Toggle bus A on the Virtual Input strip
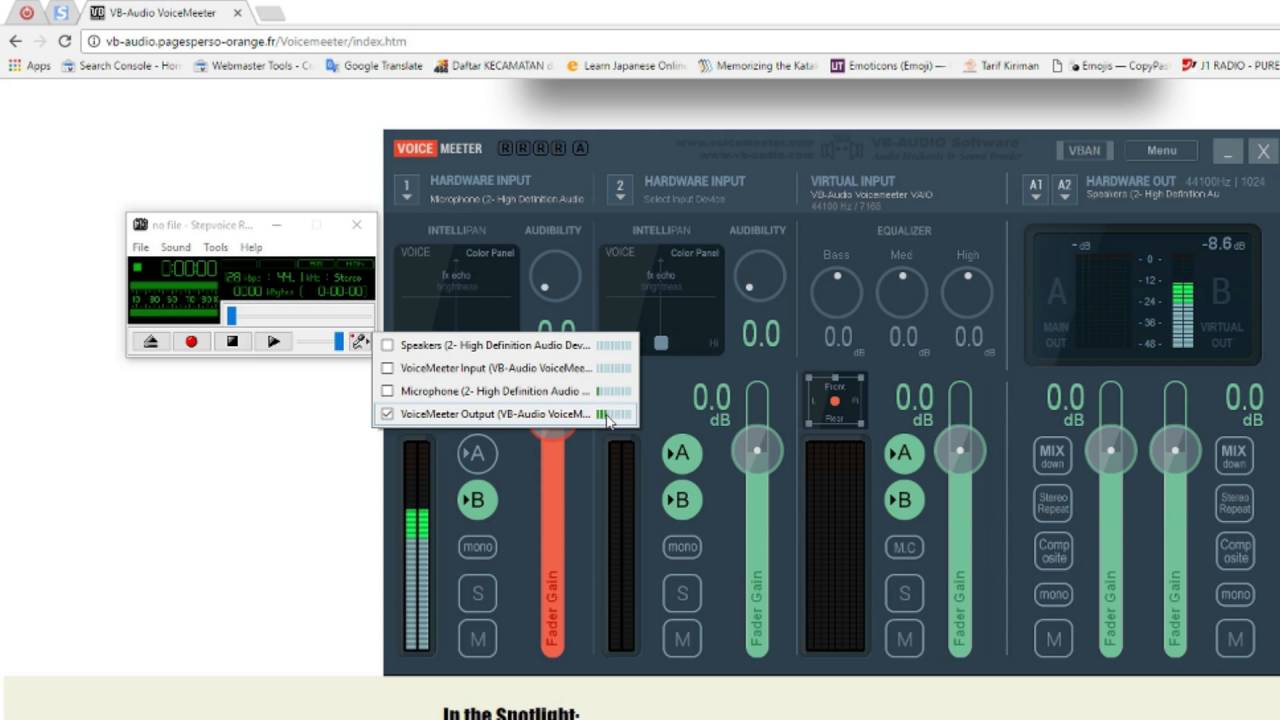The image size is (1280, 720). (904, 453)
